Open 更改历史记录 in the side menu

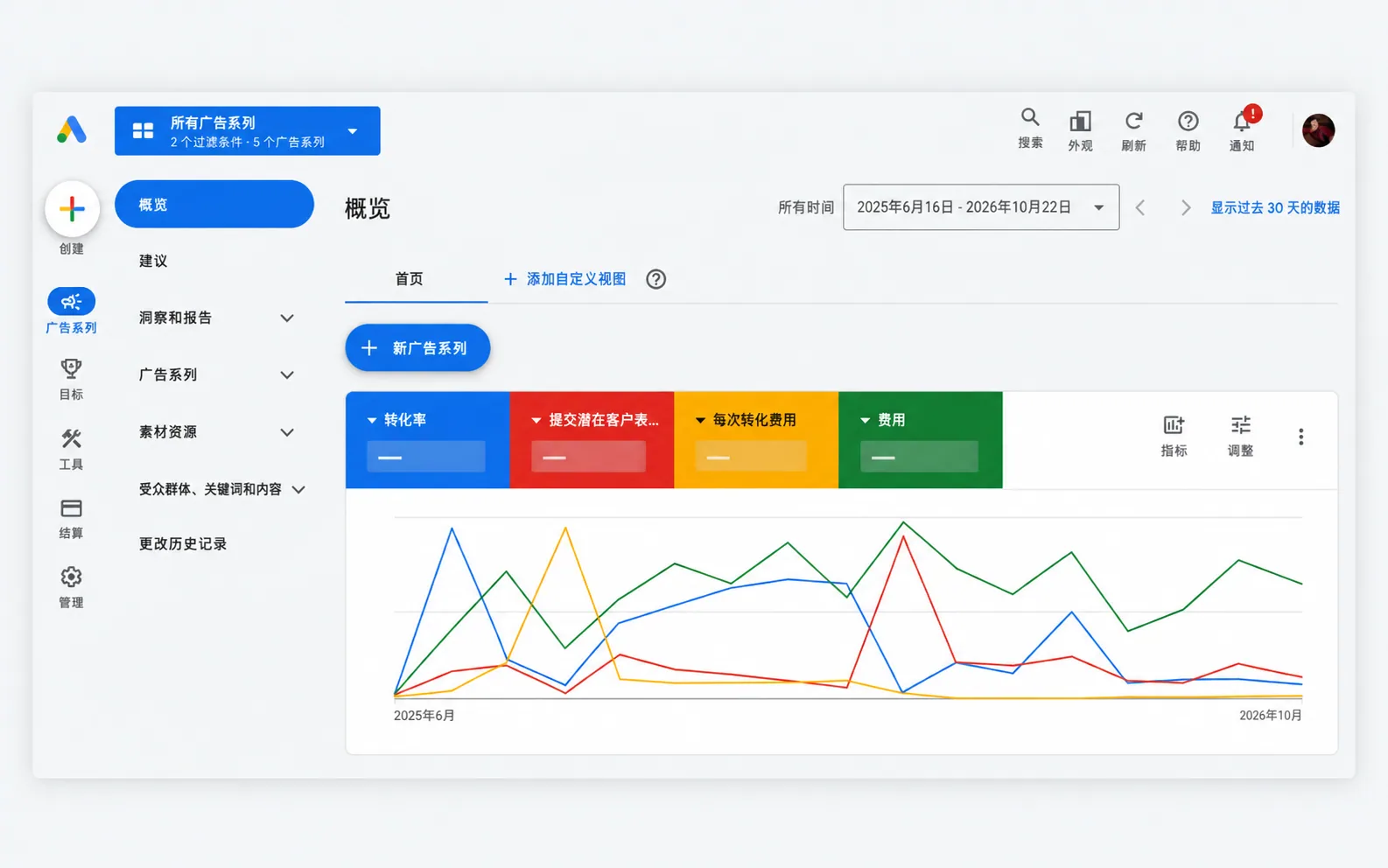pos(183,544)
